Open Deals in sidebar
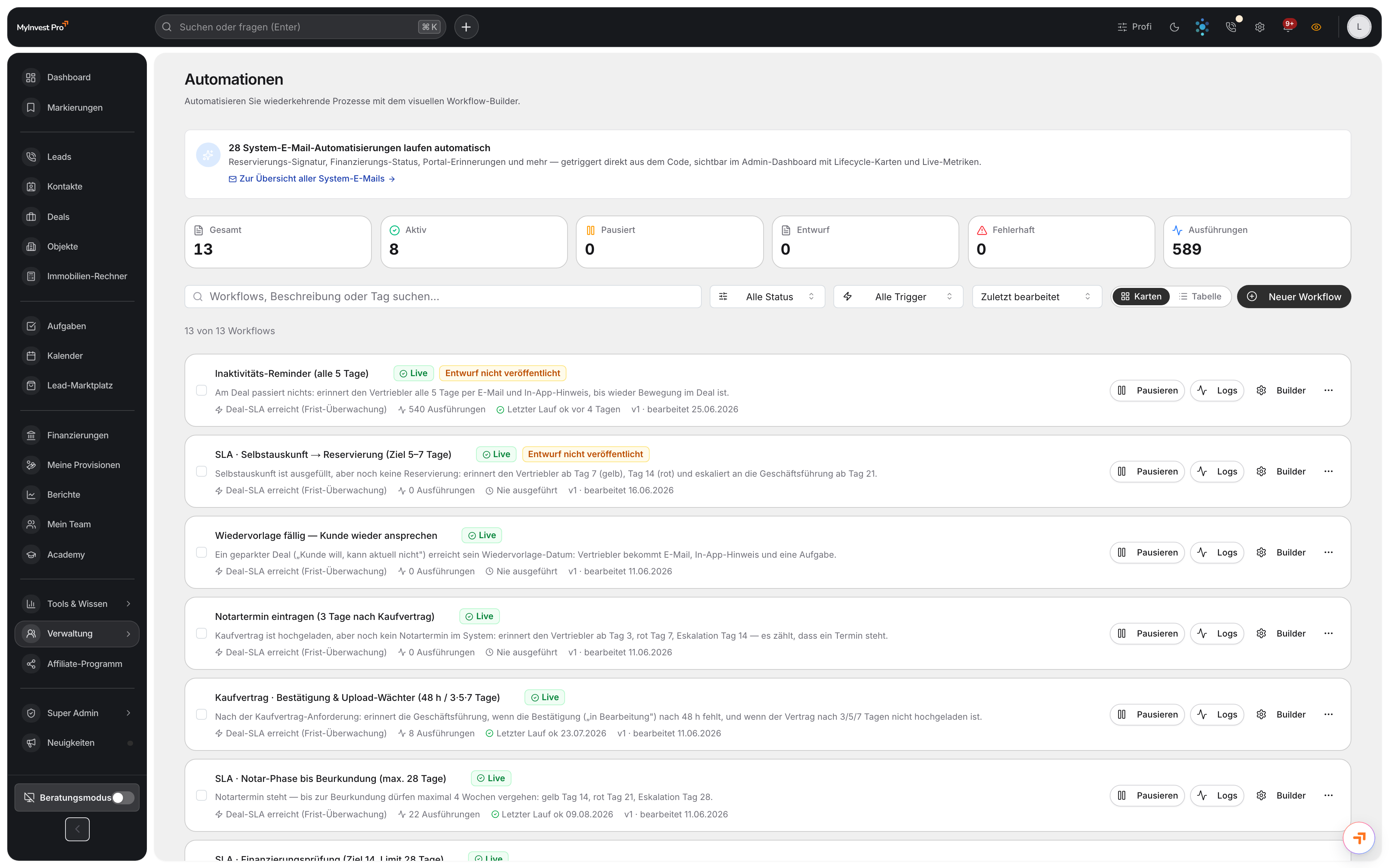 (77, 216)
